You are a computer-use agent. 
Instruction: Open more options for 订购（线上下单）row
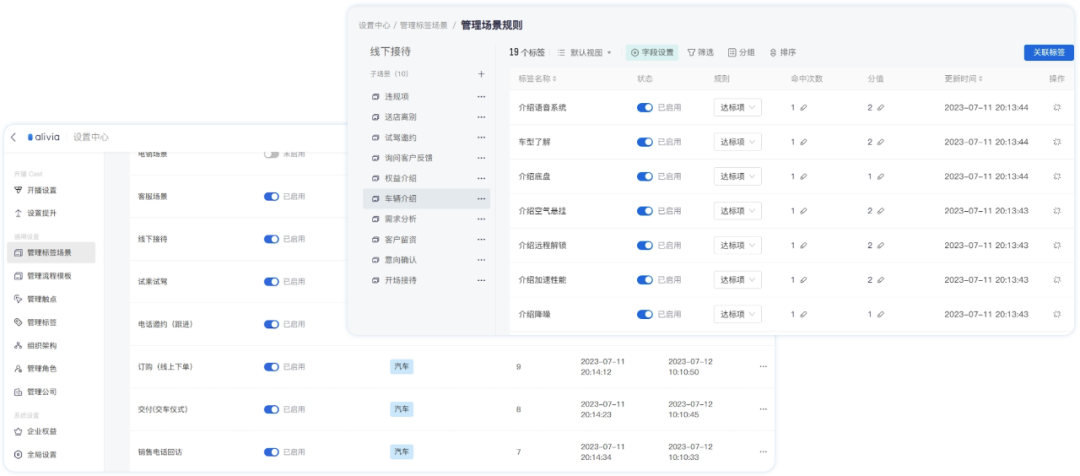[x=763, y=366]
